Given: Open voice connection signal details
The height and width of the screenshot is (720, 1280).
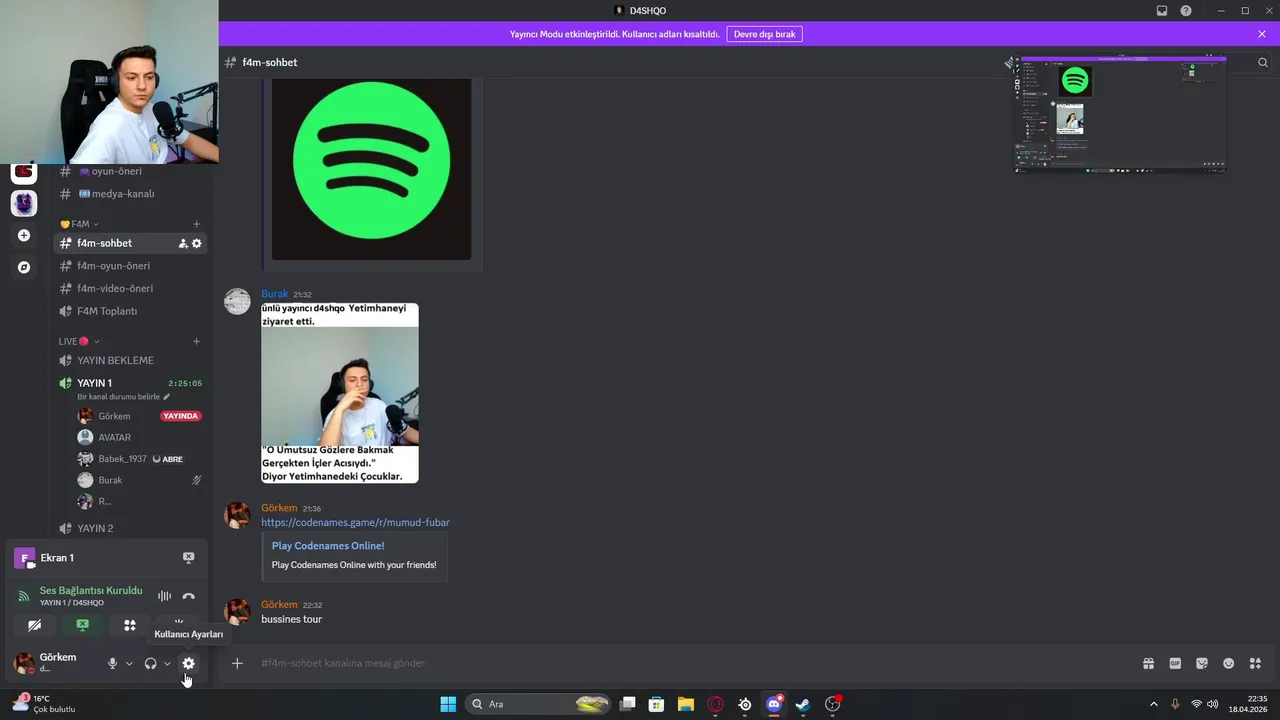Looking at the screenshot, I should coord(24,596).
